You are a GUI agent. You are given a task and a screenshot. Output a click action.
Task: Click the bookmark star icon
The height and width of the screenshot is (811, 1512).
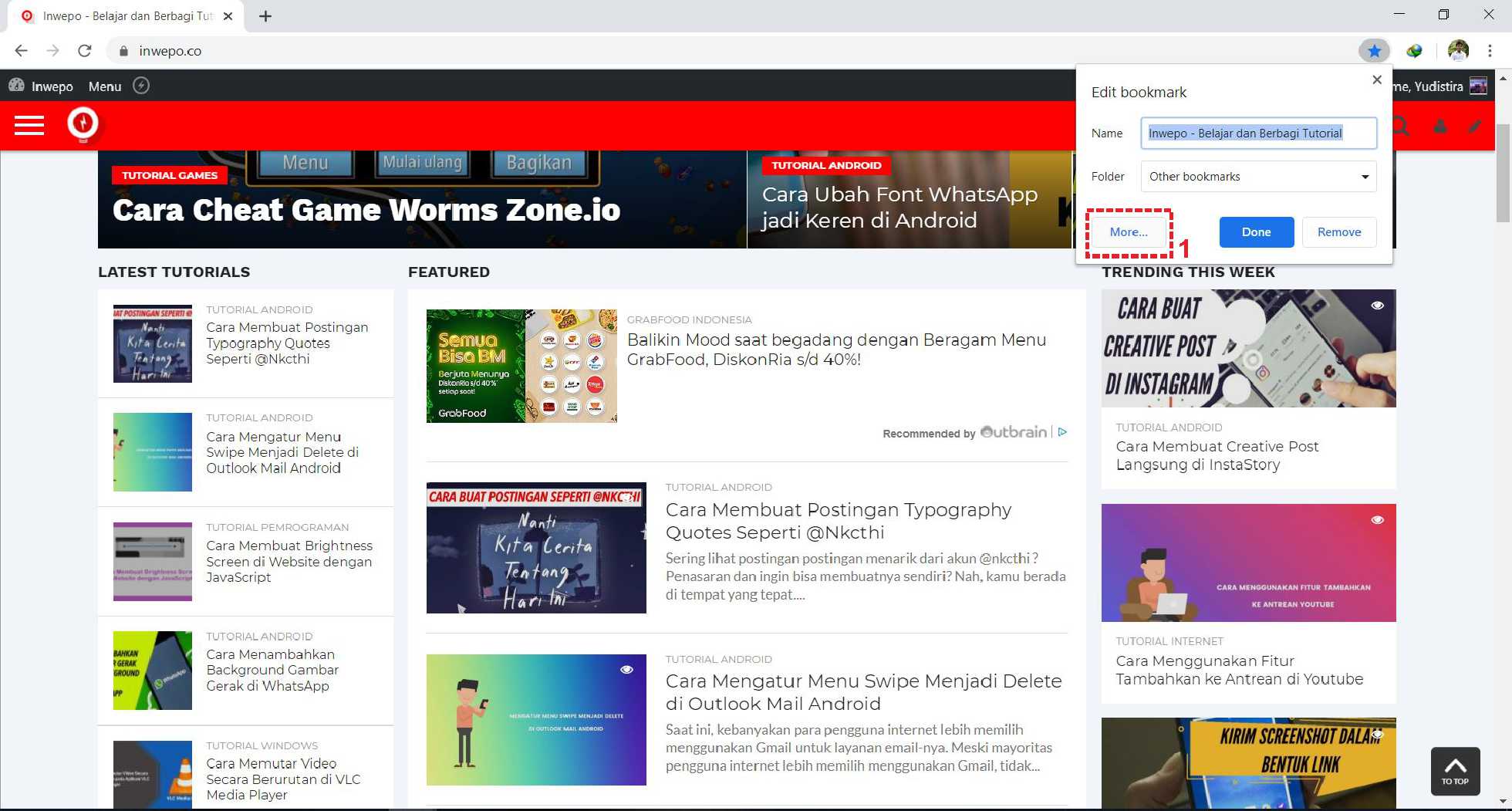pos(1374,51)
